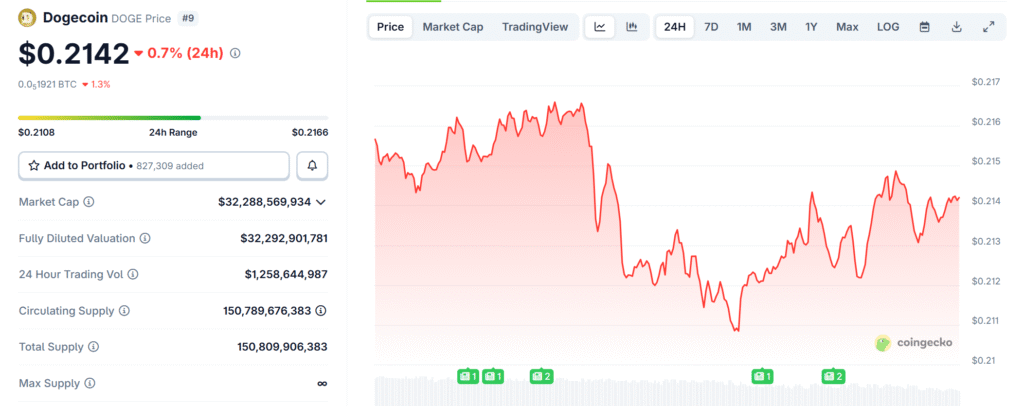The image size is (1024, 406).
Task: Select the 7D time range
Action: click(x=711, y=27)
